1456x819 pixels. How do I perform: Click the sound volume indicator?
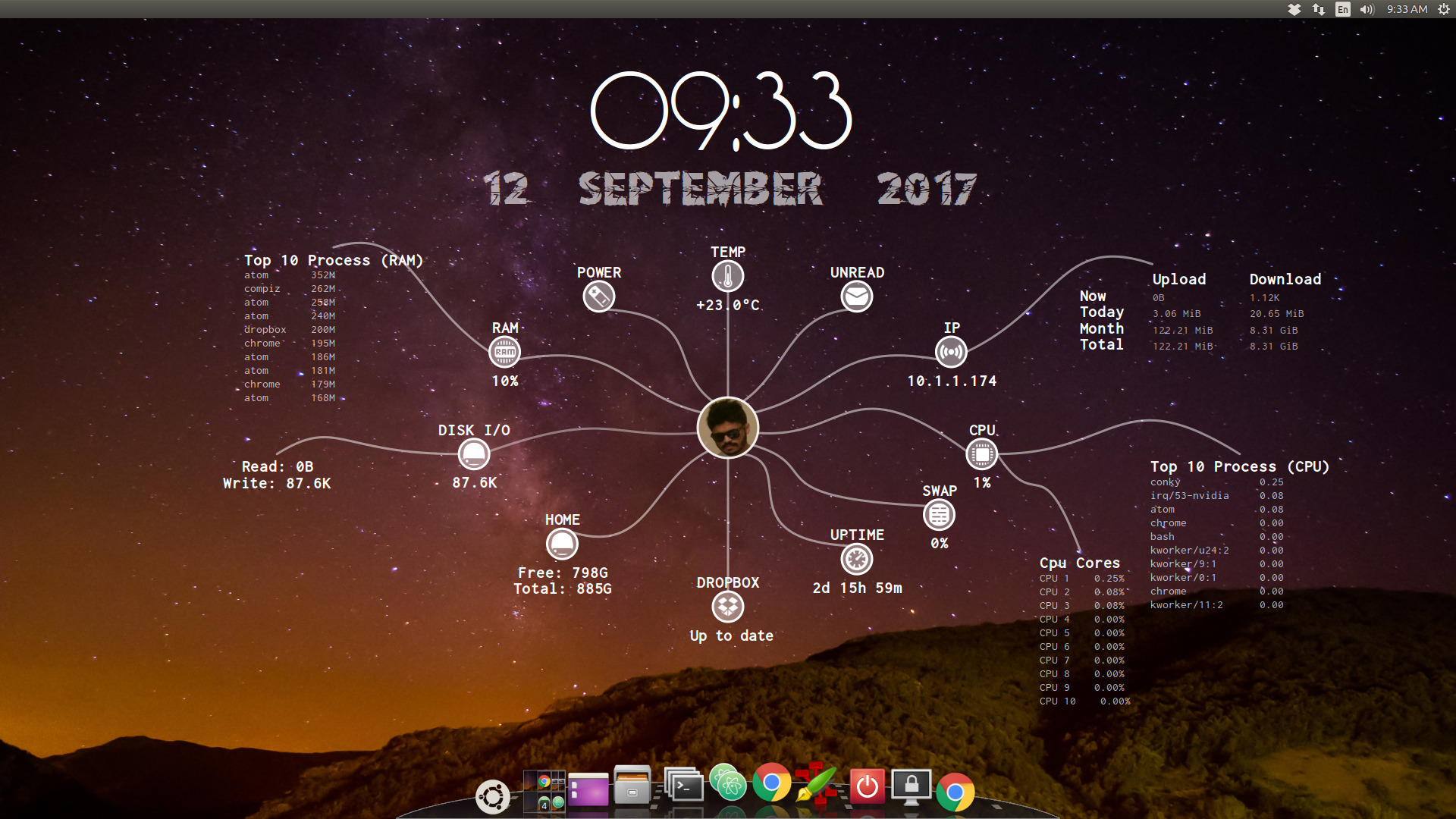1367,9
